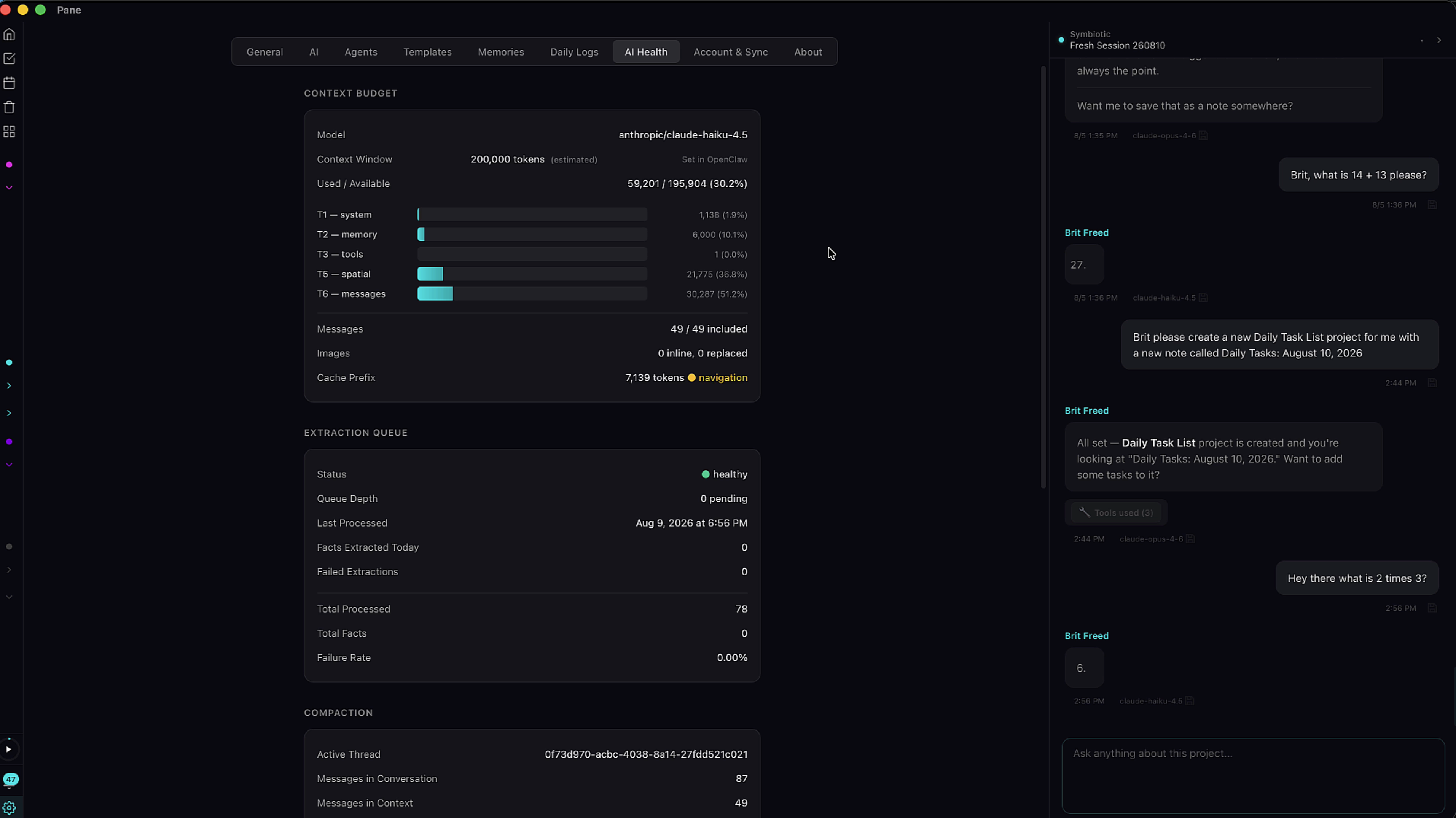Click save icon beside claude-haiku-4.5 at 2:56 PM
This screenshot has height=818, width=1456.
(1190, 701)
